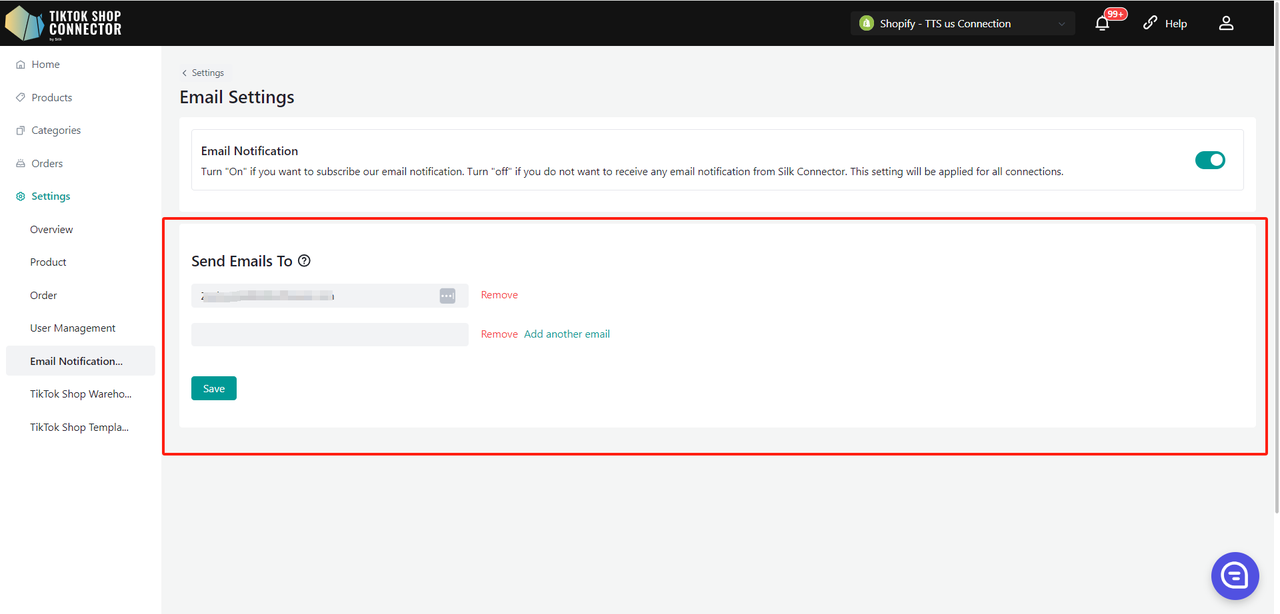Open Orders in the sidebar
Image resolution: width=1280 pixels, height=614 pixels.
pyautogui.click(x=46, y=164)
